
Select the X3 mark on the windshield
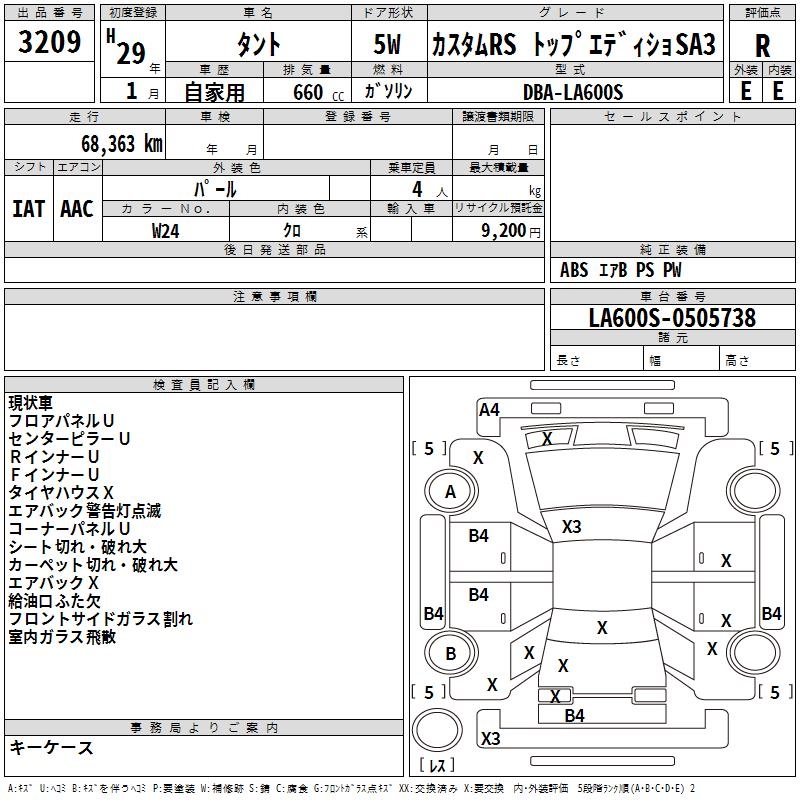(571, 526)
